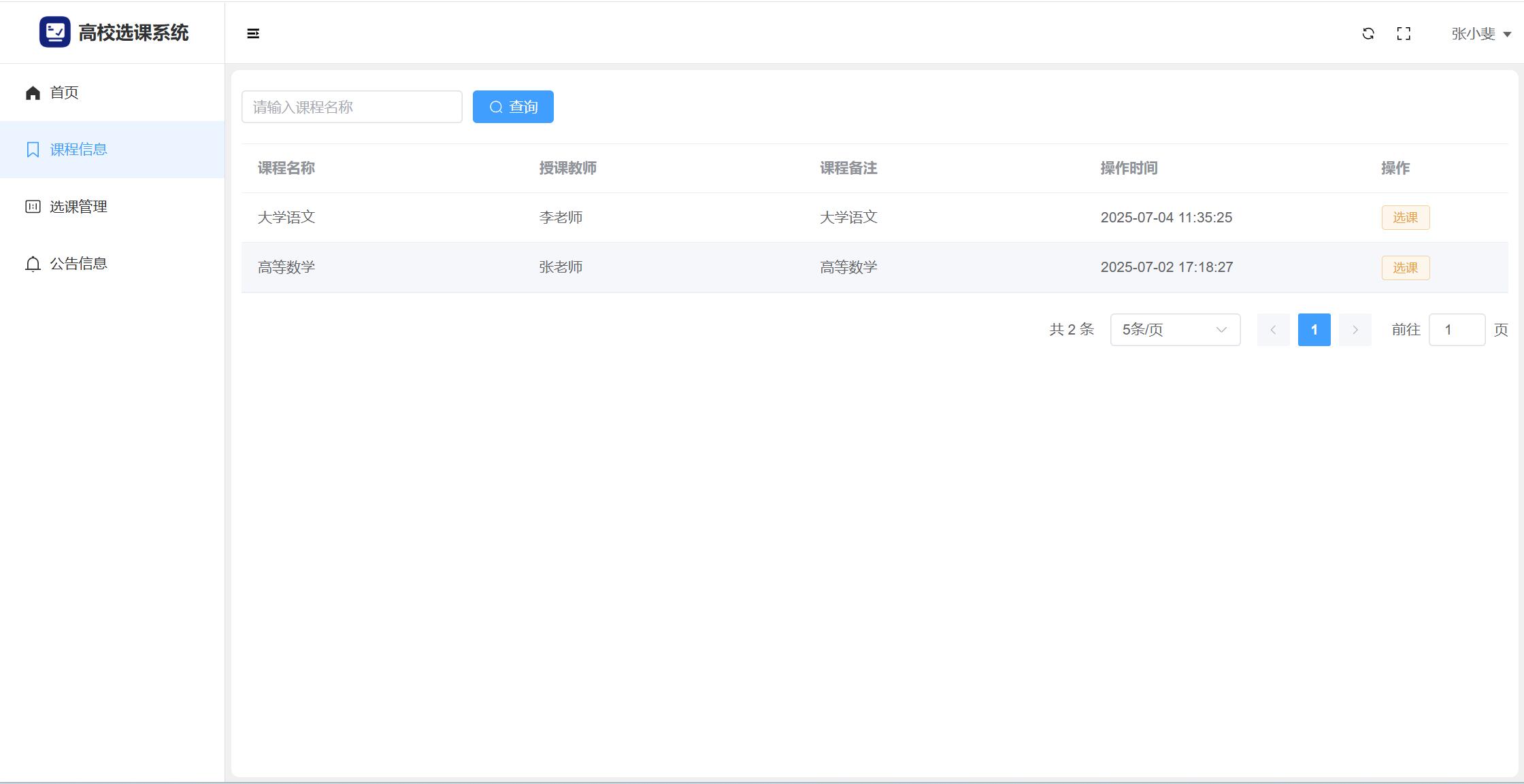Click the 前往 page number input
Image resolution: width=1524 pixels, height=784 pixels.
pos(1457,330)
